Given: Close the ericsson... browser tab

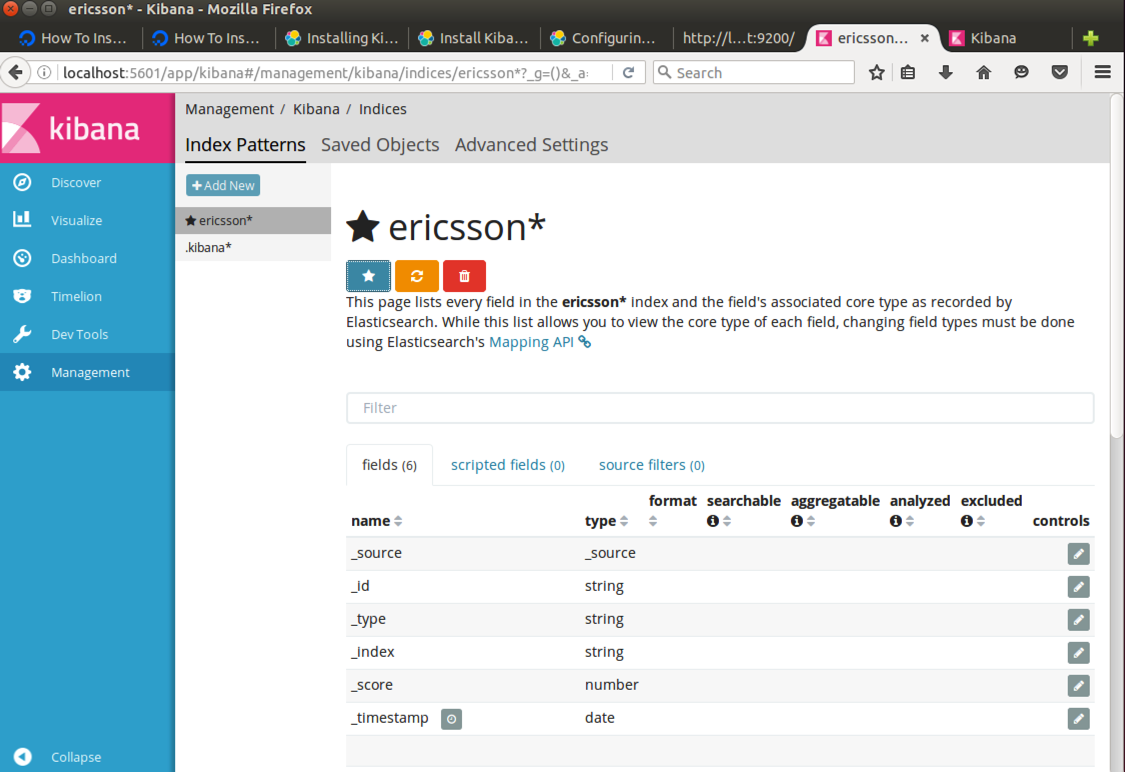Looking at the screenshot, I should click(x=925, y=38).
